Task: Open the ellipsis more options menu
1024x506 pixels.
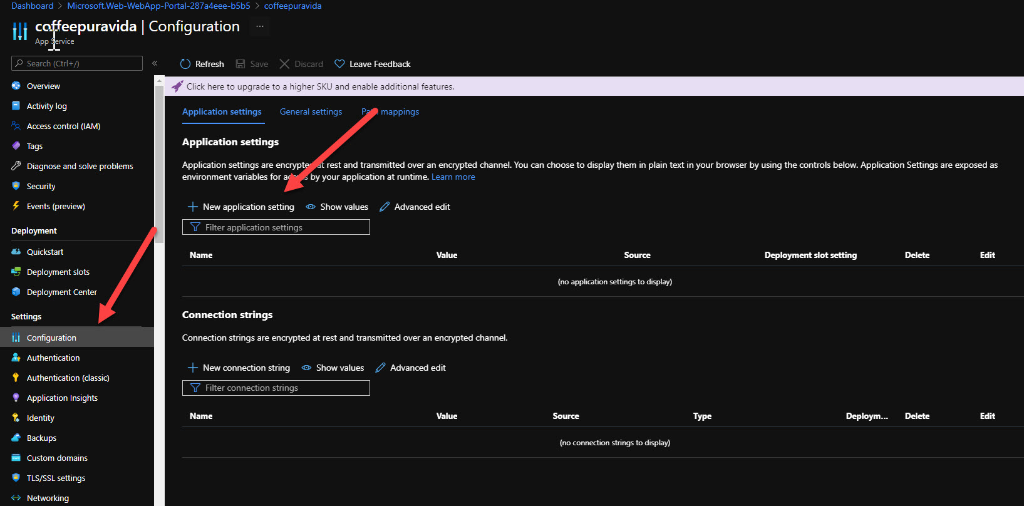Action: [260, 27]
